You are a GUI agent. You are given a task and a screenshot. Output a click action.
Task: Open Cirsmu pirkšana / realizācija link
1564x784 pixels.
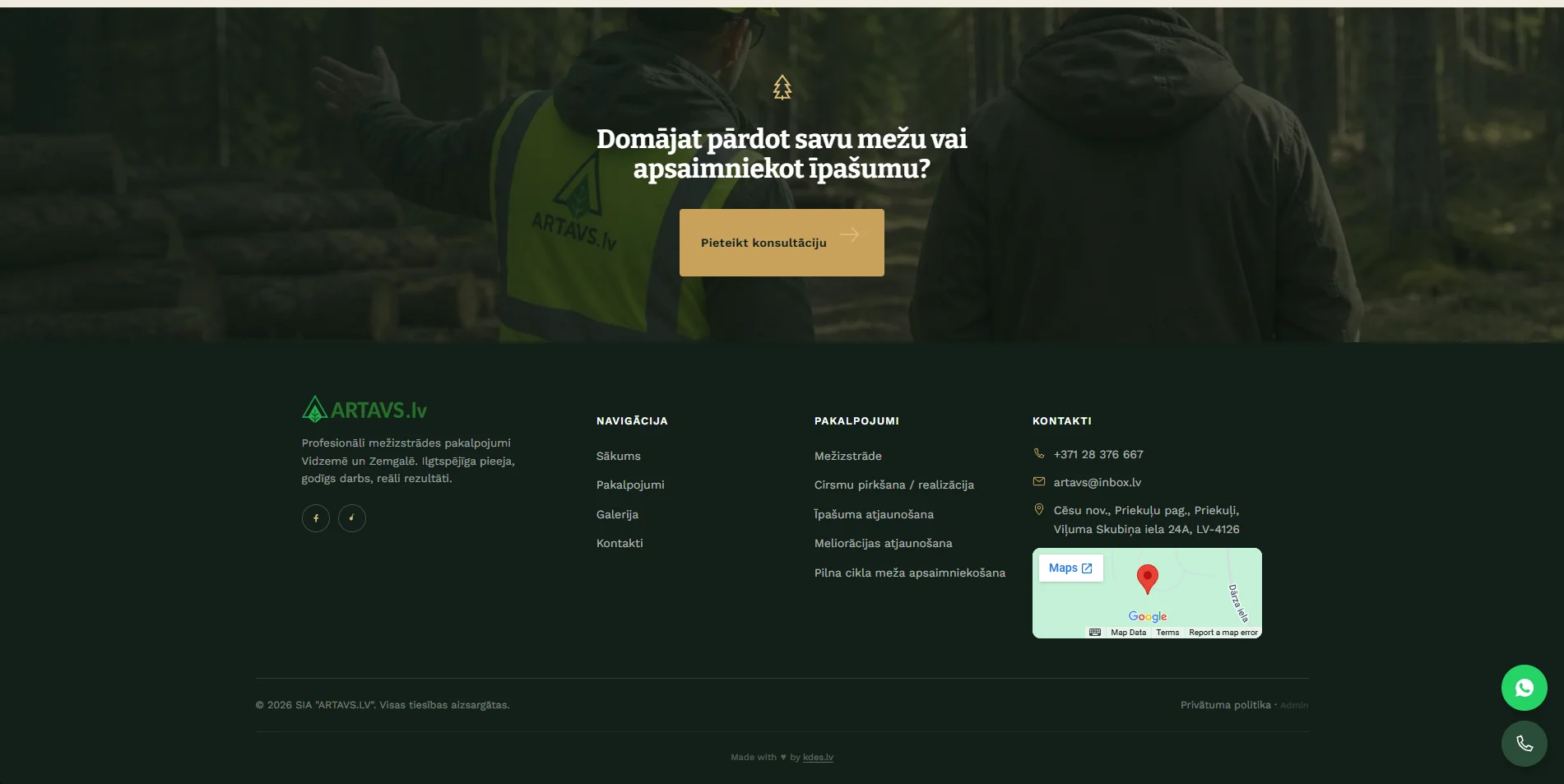894,485
